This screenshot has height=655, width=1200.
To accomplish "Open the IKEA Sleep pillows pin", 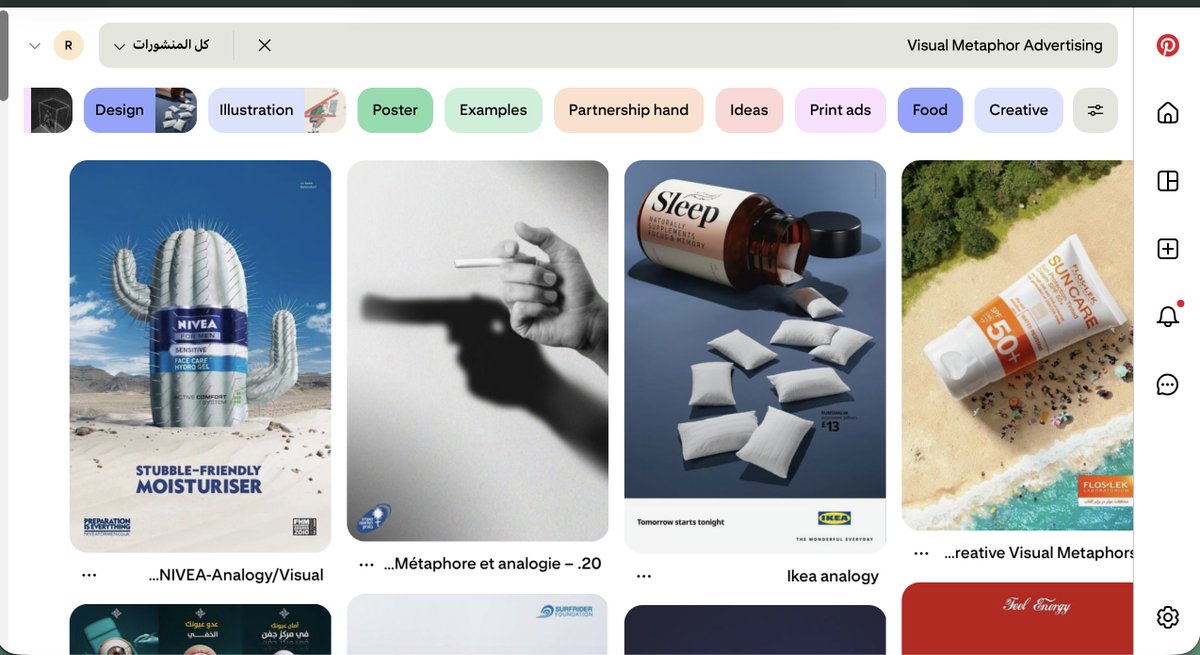I will tap(755, 357).
